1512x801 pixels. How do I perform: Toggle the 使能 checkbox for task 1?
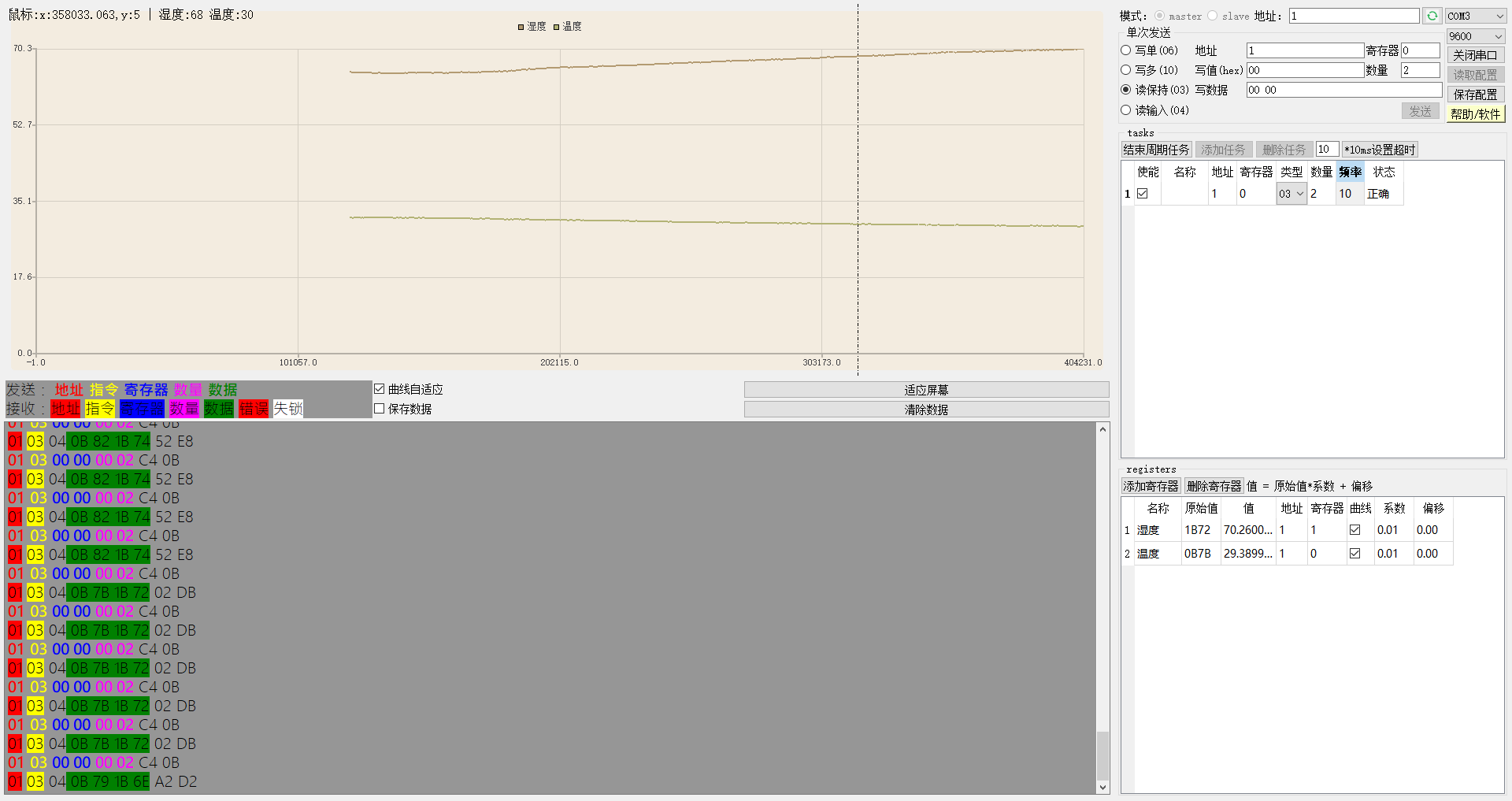coord(1143,193)
